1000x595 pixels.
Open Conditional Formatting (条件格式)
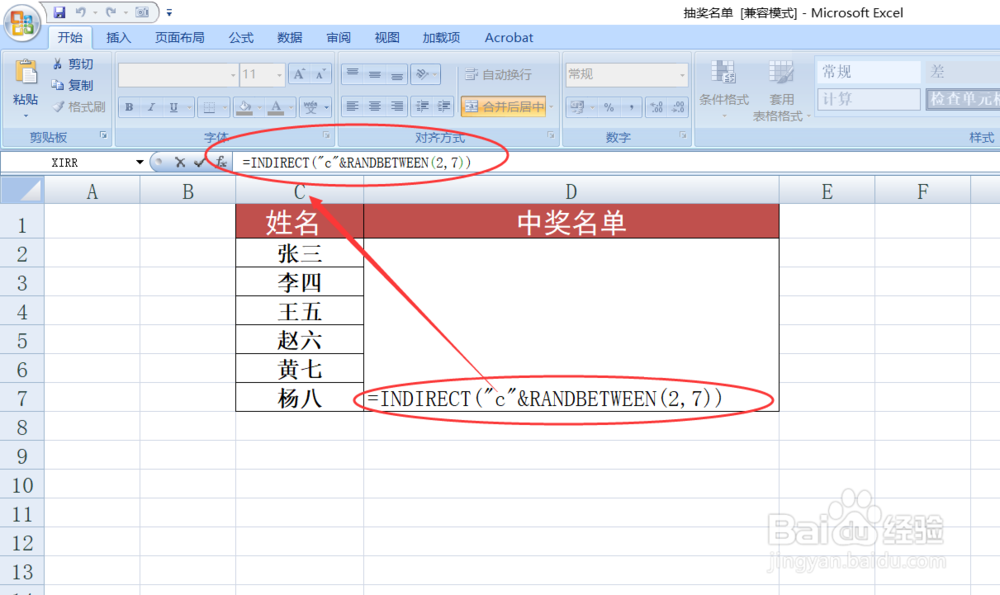point(724,85)
